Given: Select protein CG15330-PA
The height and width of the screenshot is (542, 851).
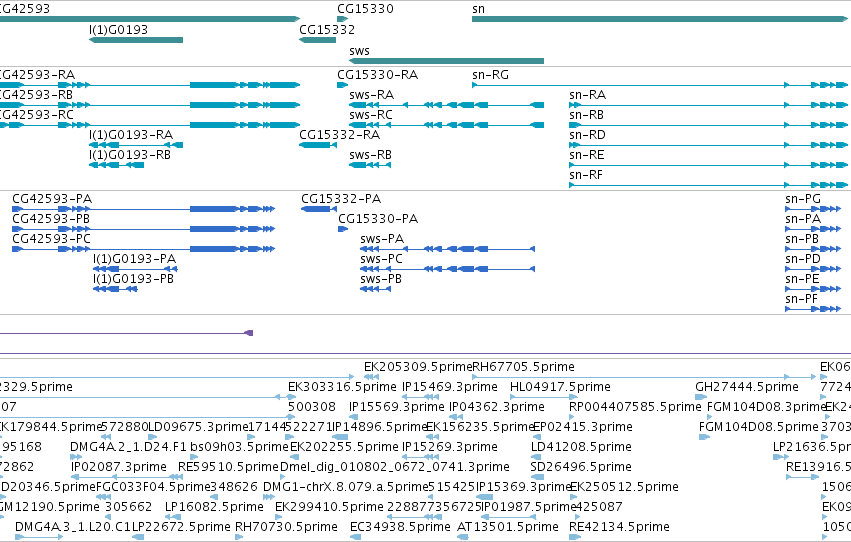Looking at the screenshot, I should (378, 219).
